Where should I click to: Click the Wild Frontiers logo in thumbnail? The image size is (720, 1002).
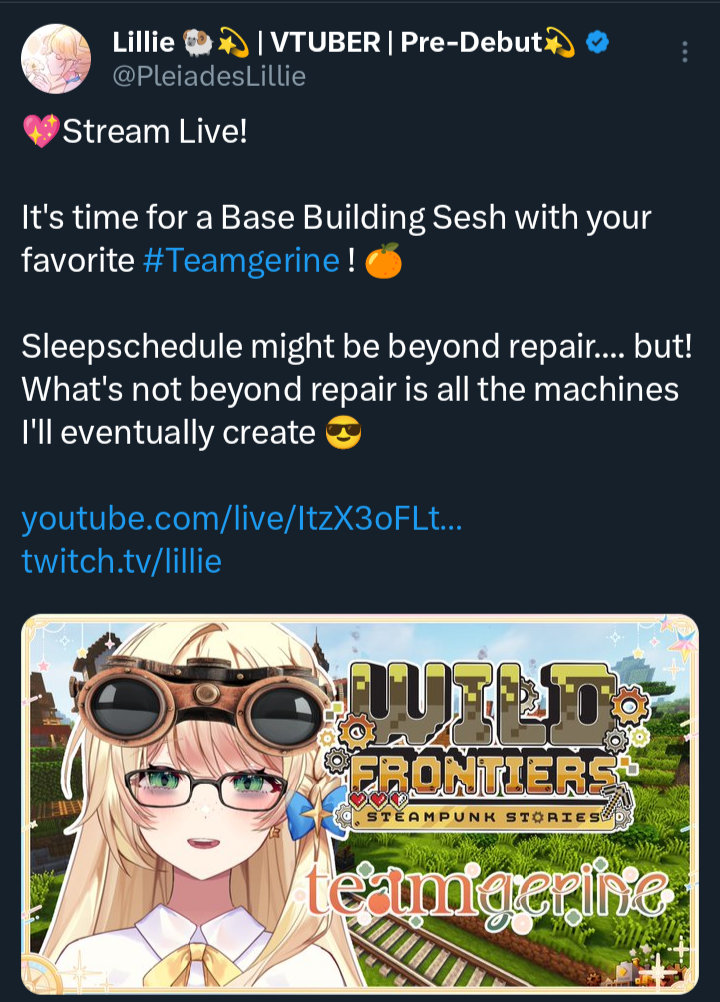(x=489, y=744)
